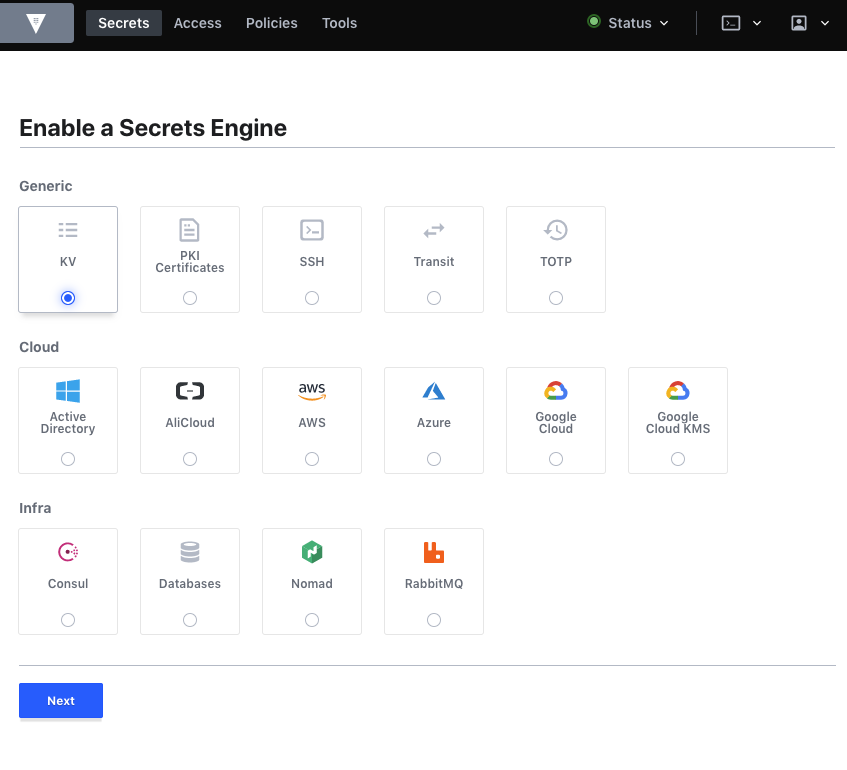Expand the Status dropdown chevron

pos(664,23)
